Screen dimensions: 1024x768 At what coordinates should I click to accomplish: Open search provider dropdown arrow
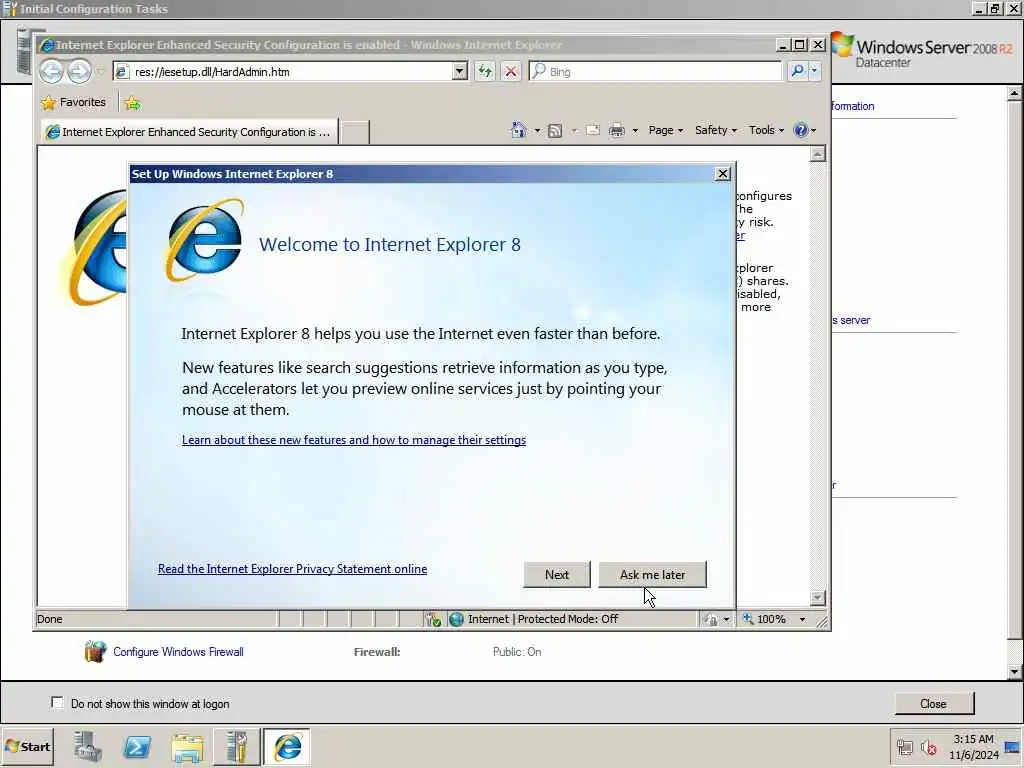814,71
